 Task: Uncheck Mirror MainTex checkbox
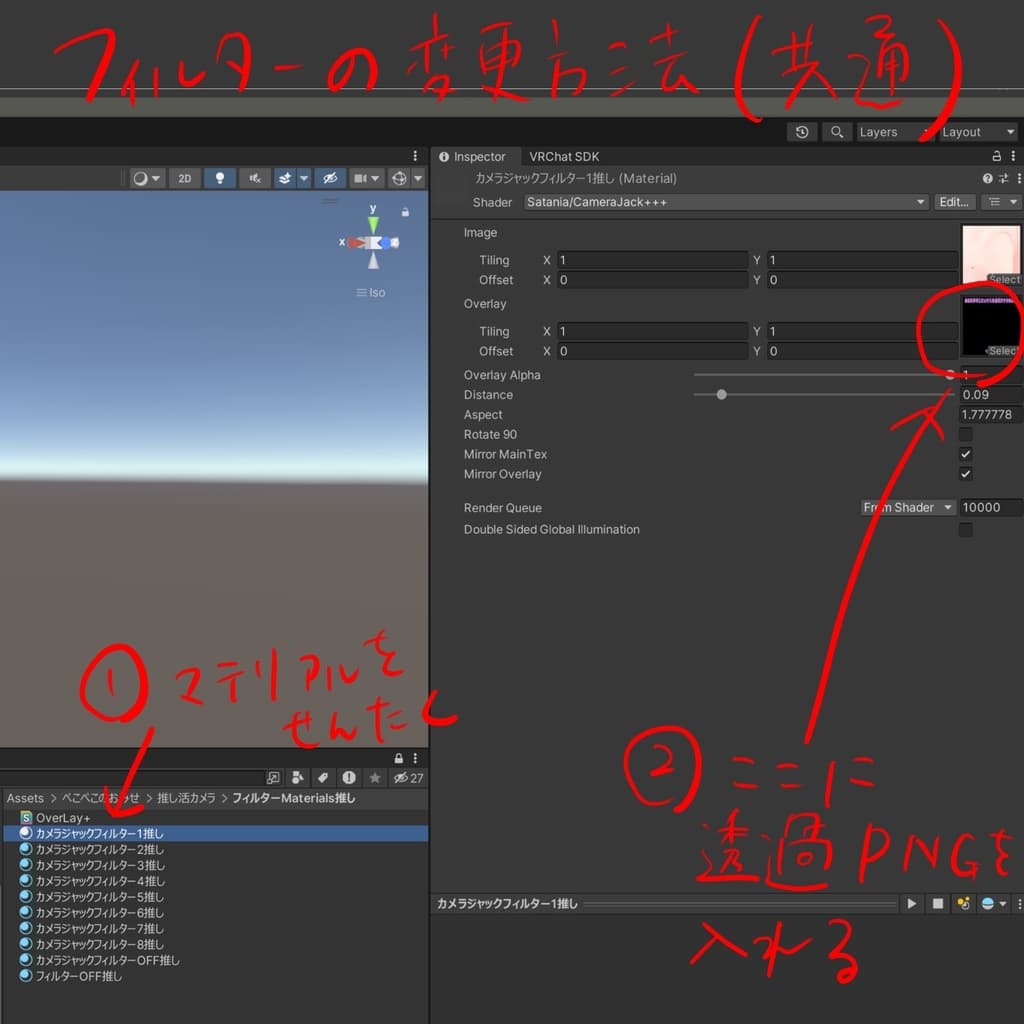tap(965, 454)
